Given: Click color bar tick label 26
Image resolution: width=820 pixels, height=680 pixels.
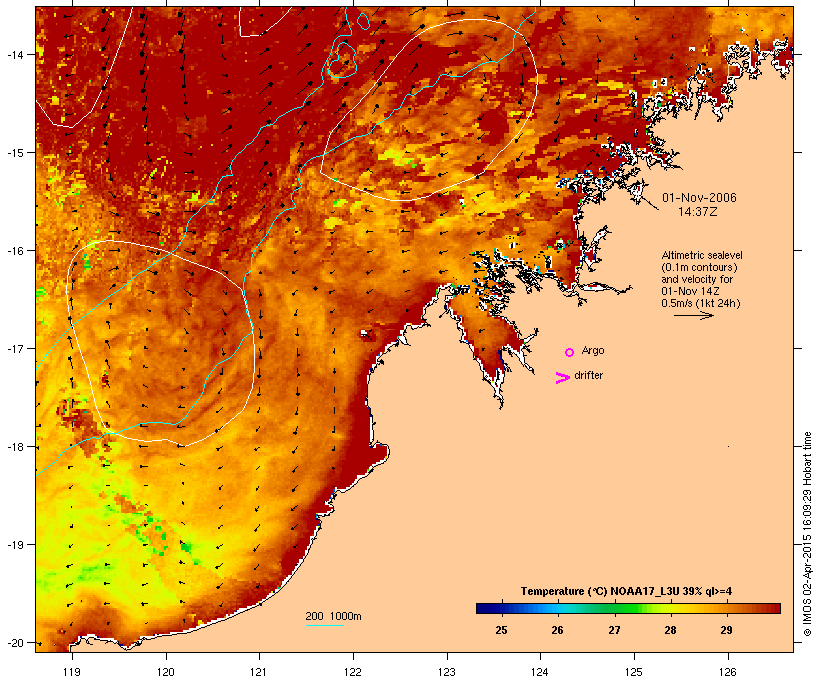Looking at the screenshot, I should coord(557,630).
